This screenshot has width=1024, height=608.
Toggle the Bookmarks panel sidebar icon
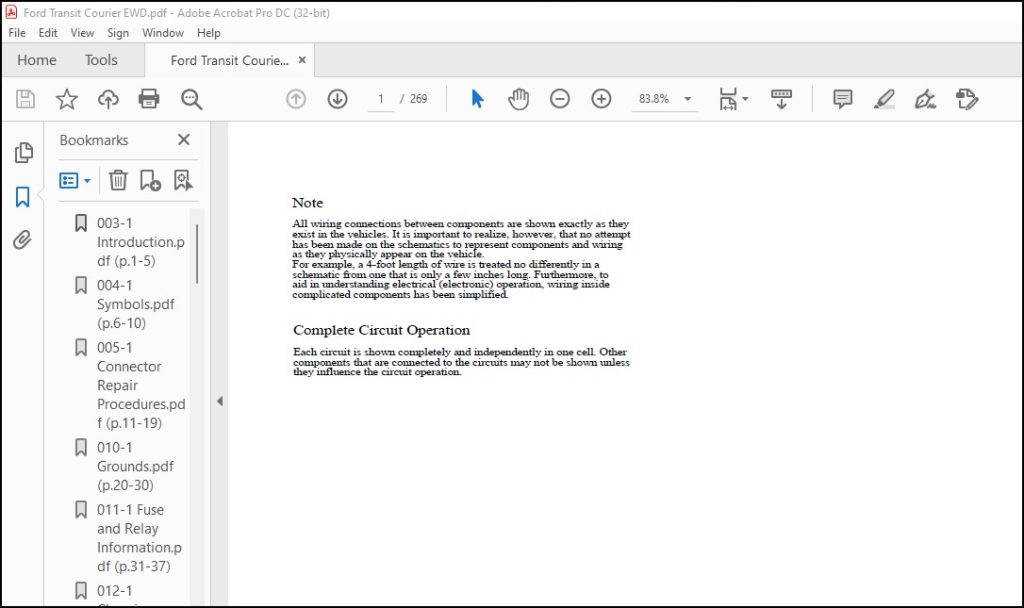tap(23, 197)
